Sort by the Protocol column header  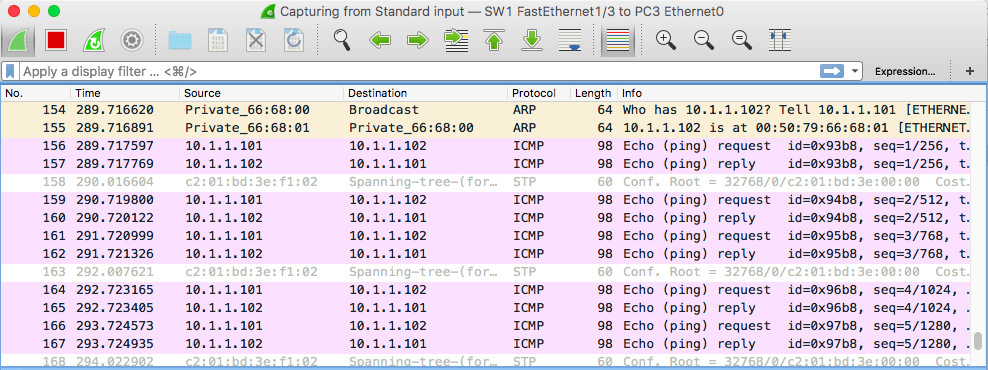(x=539, y=93)
